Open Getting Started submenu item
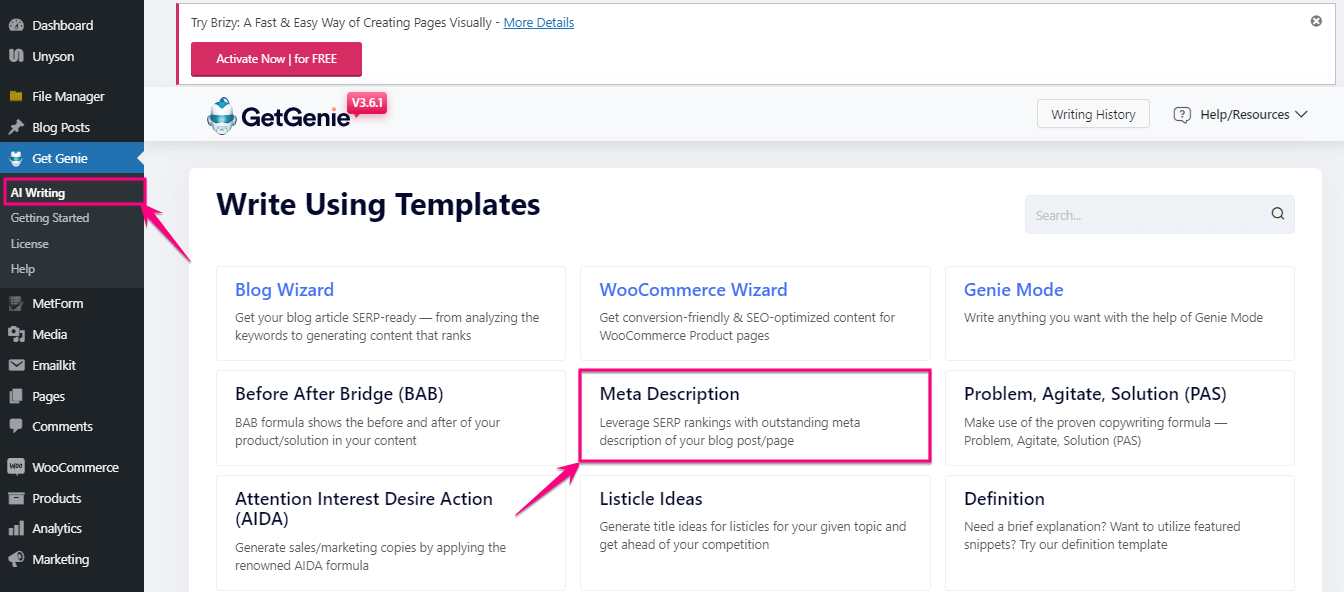This screenshot has width=1344, height=592. [x=50, y=218]
